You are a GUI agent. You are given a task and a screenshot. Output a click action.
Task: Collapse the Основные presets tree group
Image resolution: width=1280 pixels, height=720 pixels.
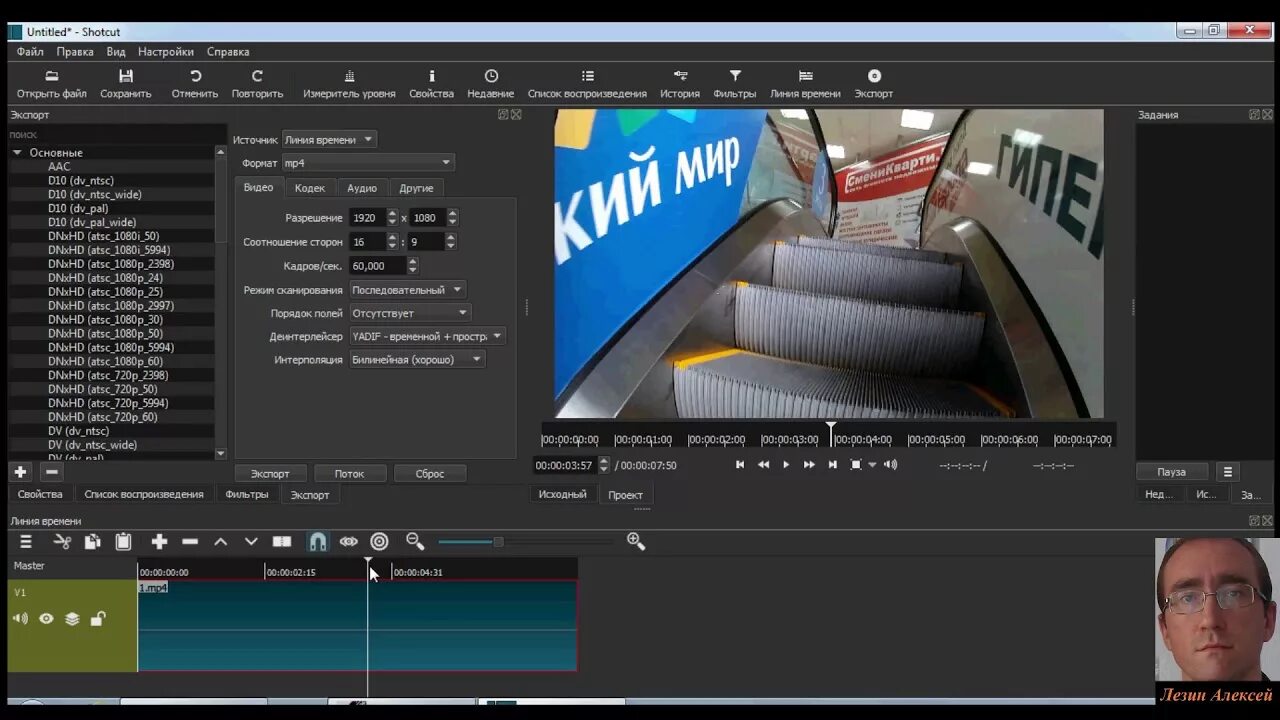tap(17, 153)
